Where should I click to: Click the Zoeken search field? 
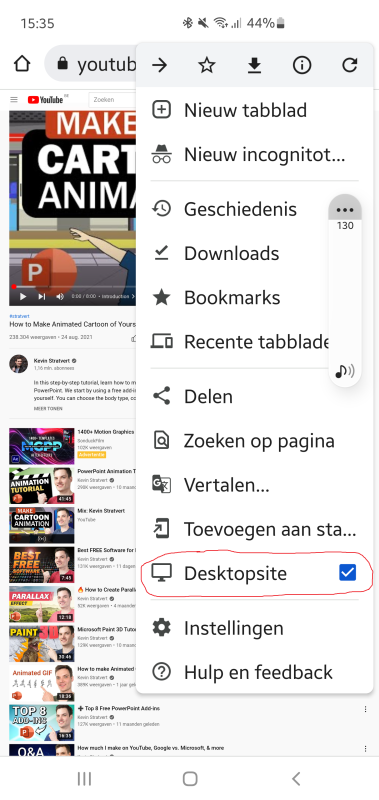pos(112,99)
